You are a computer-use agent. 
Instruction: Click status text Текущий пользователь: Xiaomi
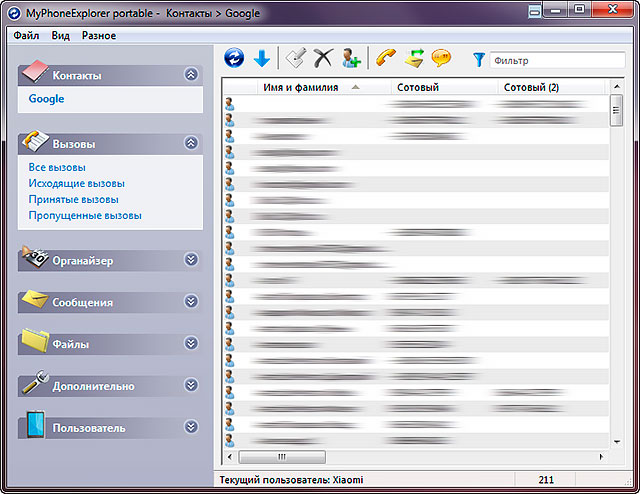click(291, 480)
